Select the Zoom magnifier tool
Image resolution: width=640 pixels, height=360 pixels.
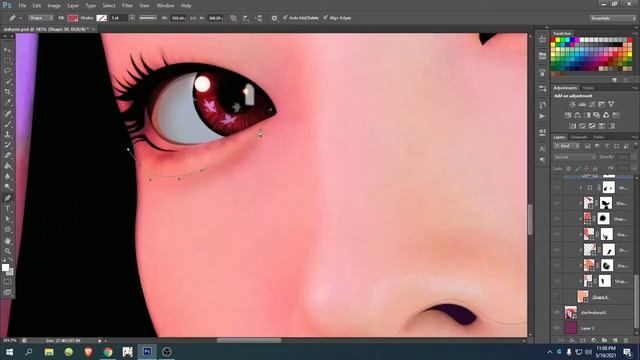click(7, 251)
